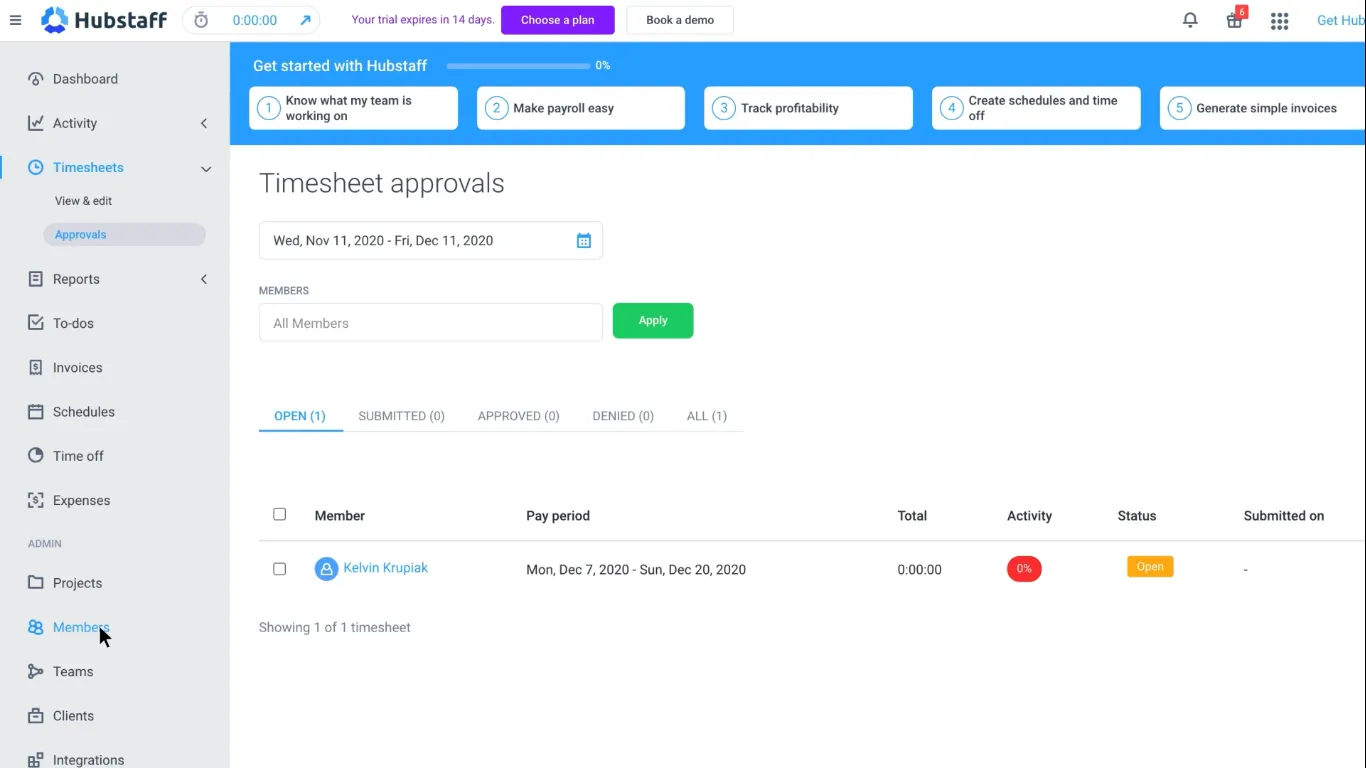This screenshot has height=768, width=1366.
Task: Open the apps grid icon
Action: click(1279, 21)
